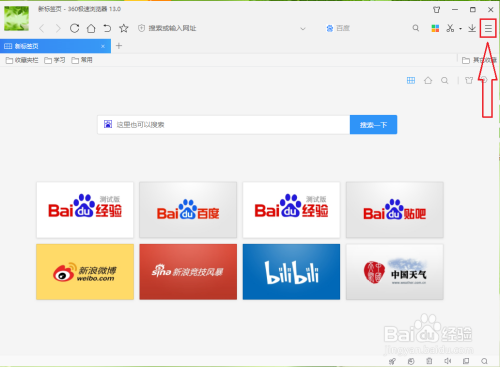Click the blue 搜索一下 button
Viewport: 500px width, 367px height.
pyautogui.click(x=373, y=125)
